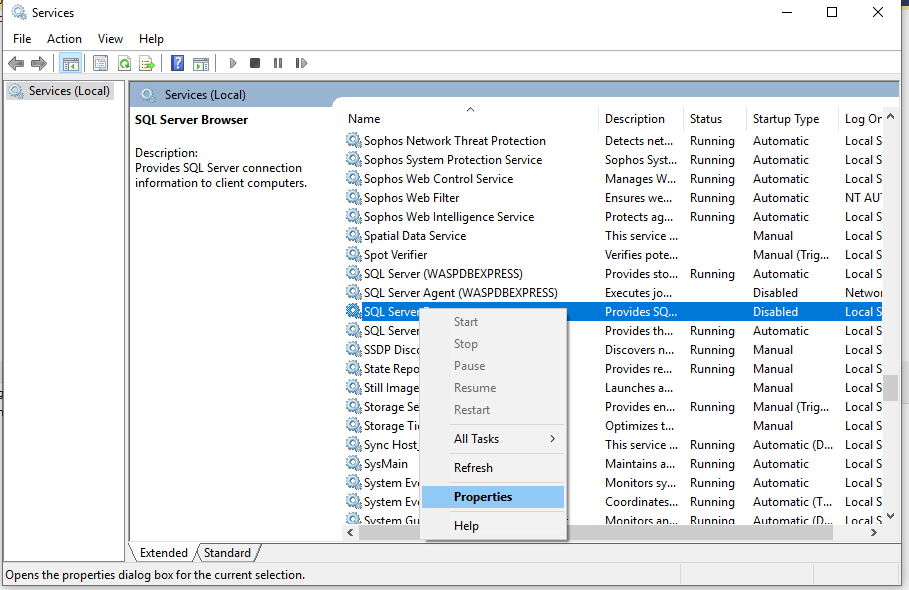Click the 'NT AU' log on cell

pos(863,198)
